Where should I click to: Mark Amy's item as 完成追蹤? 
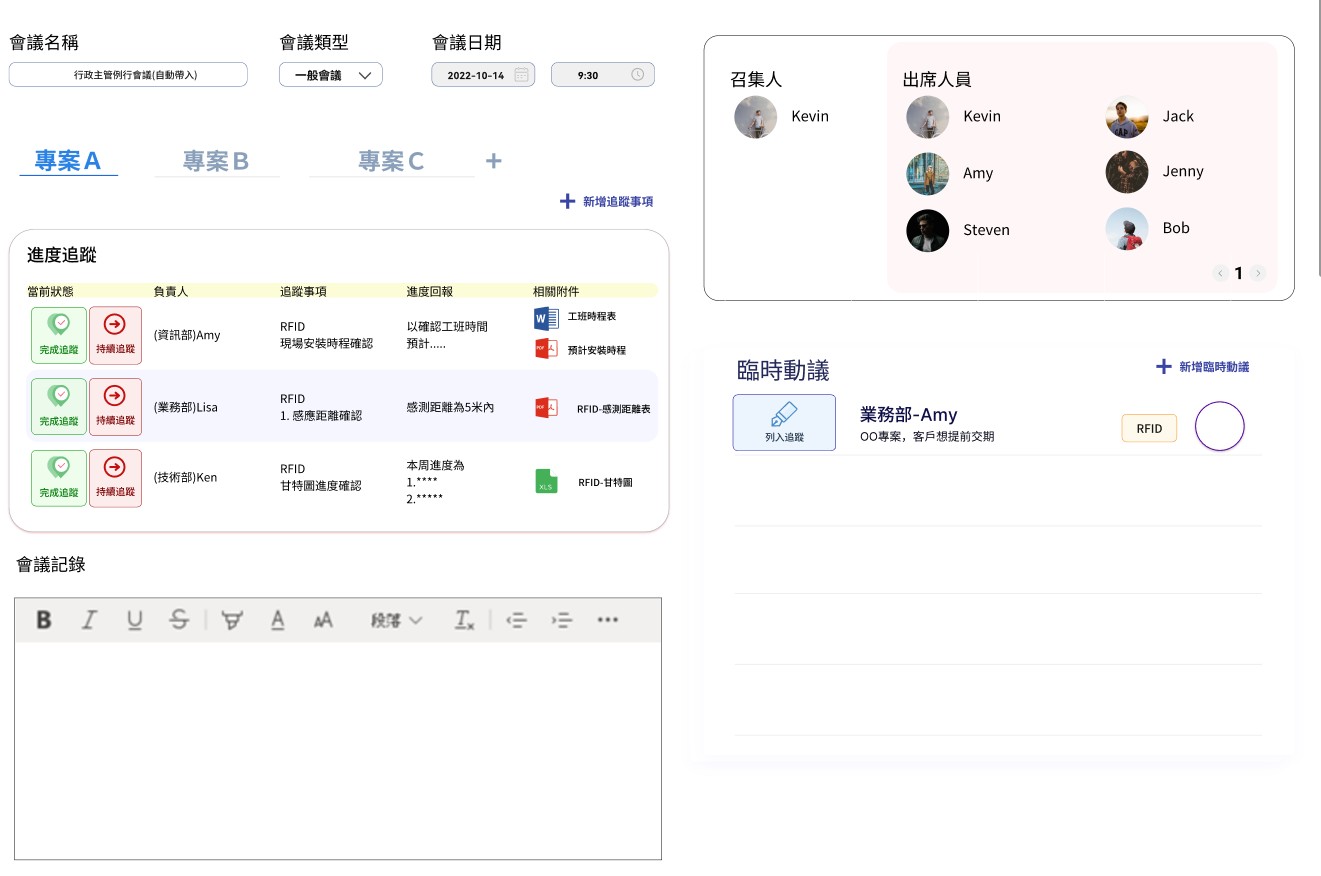click(x=59, y=335)
